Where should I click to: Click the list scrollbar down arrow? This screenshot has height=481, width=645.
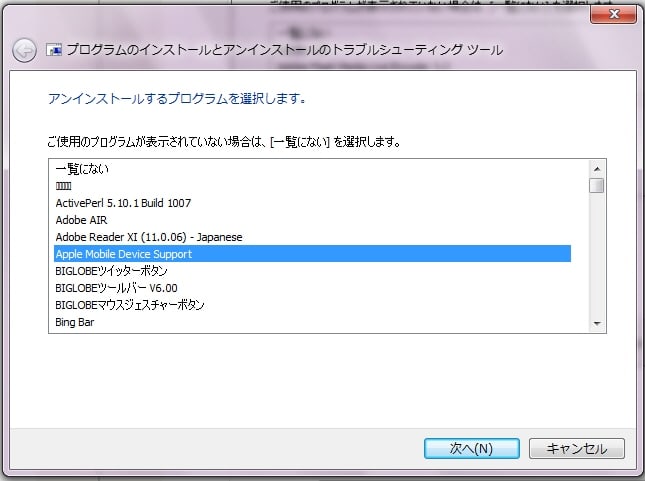coord(597,324)
